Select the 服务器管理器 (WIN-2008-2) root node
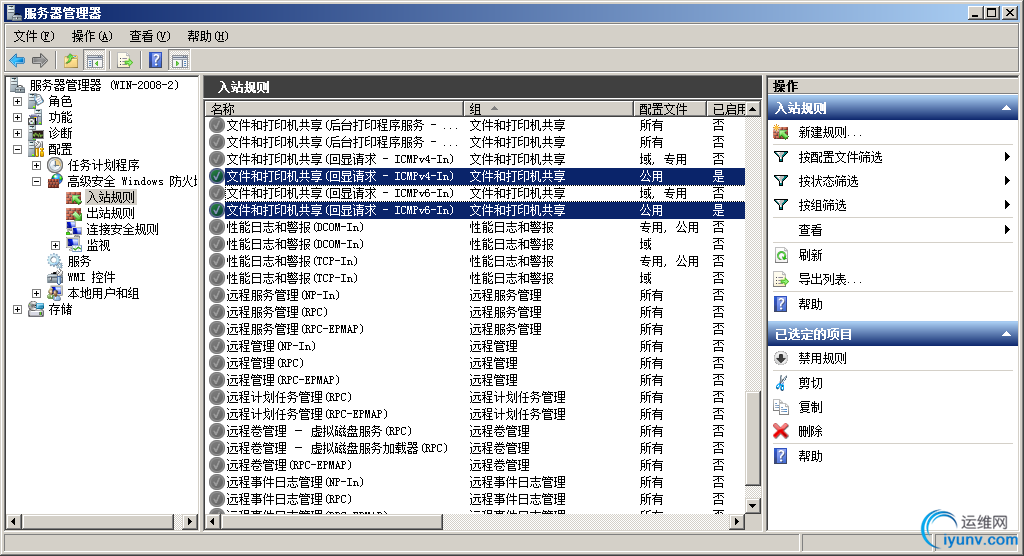 tap(104, 85)
